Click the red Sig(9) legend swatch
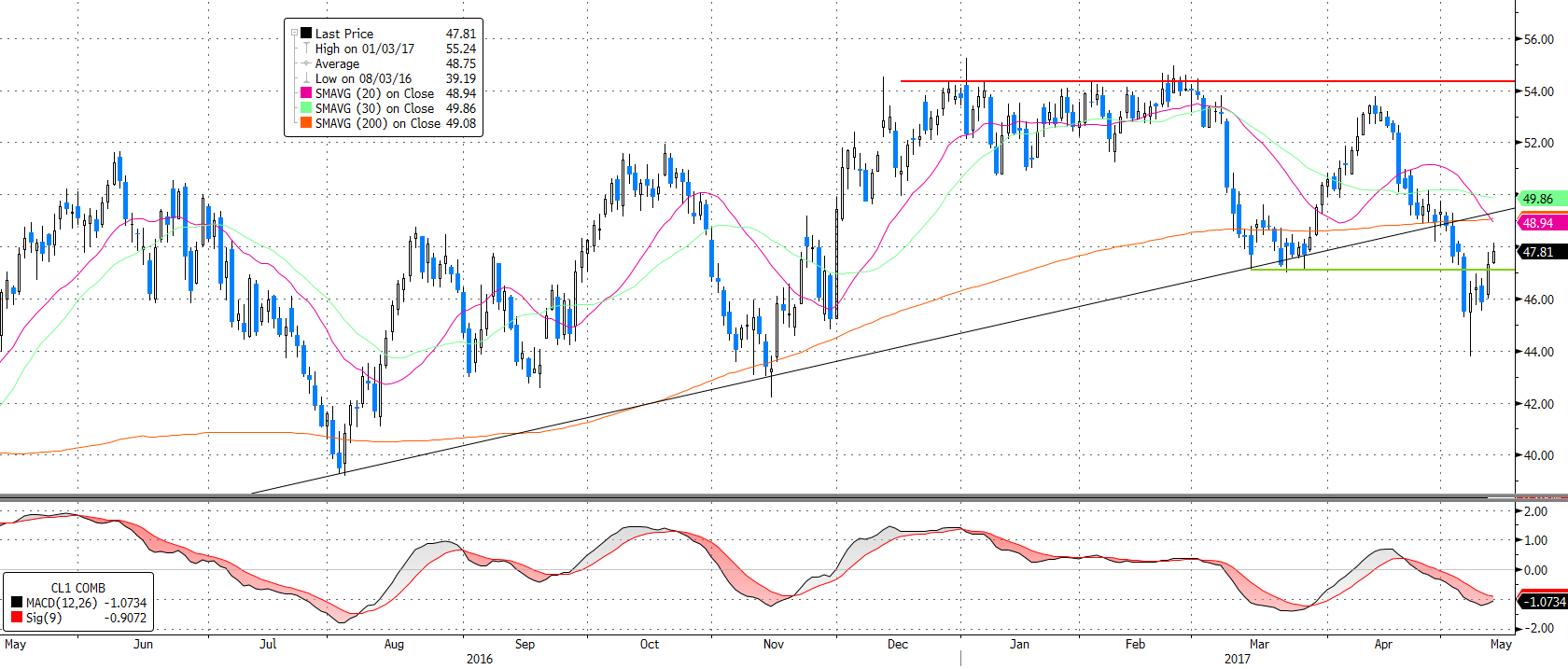Viewport: 1568px width, 669px height. (17, 618)
